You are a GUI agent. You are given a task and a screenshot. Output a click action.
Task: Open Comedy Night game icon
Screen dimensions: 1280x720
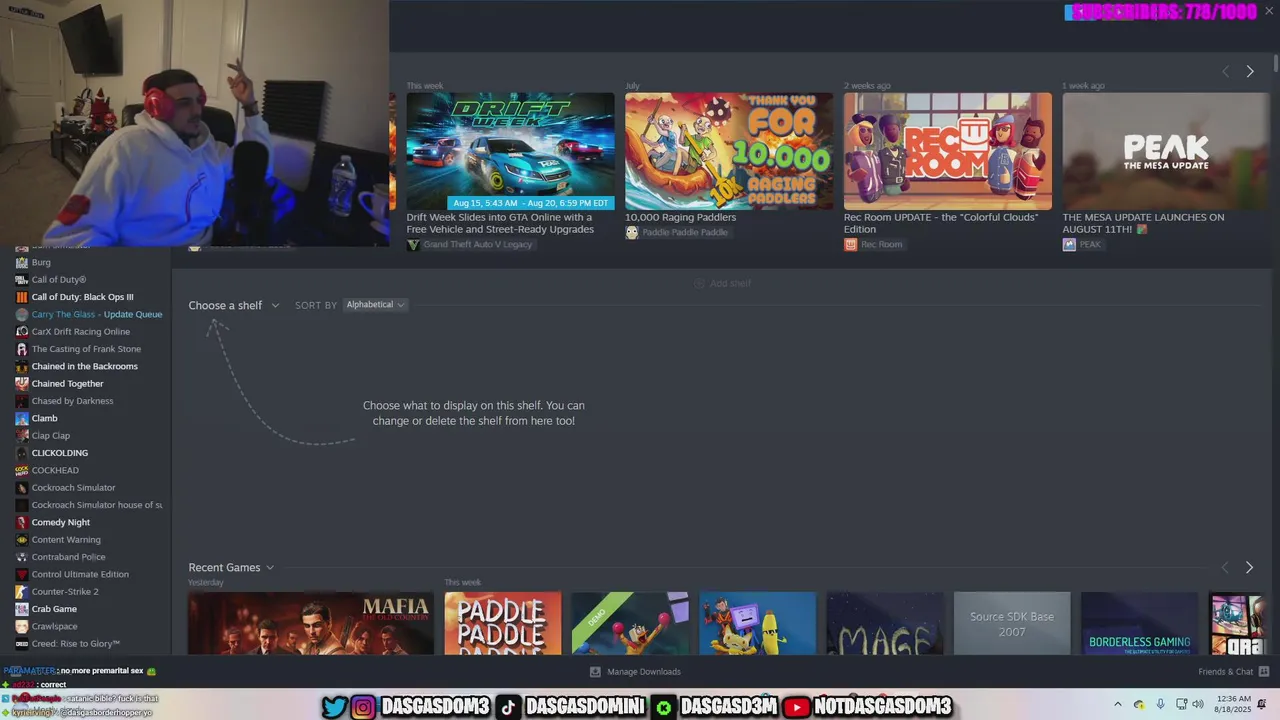(x=22, y=522)
